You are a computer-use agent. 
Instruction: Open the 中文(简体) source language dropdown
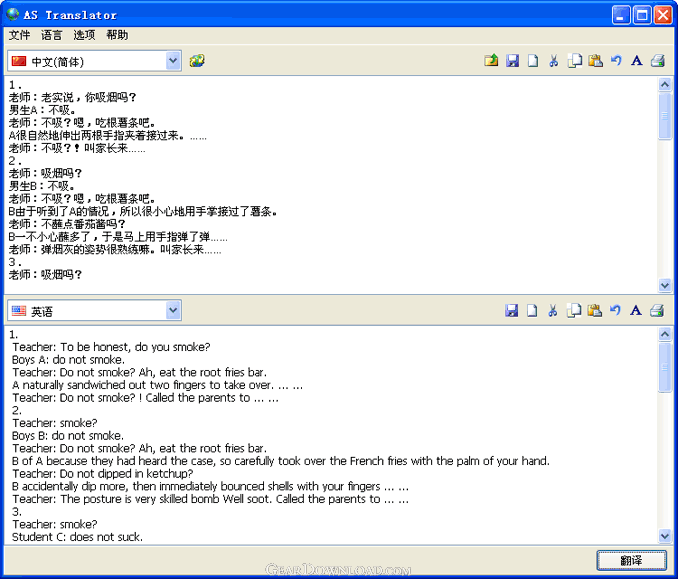click(x=173, y=61)
